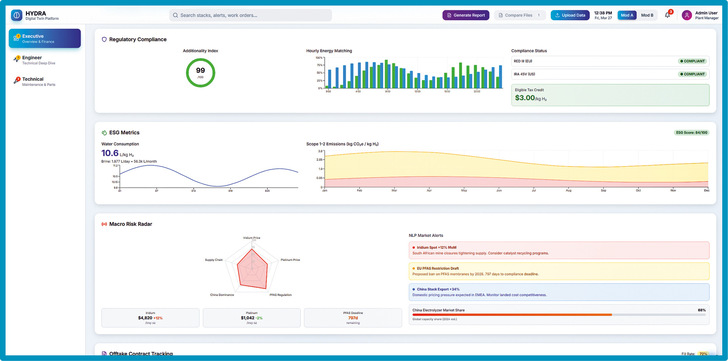Viewport: 728px width, 361px height.
Task: Click the water consumption line chart
Action: pyautogui.click(x=208, y=176)
